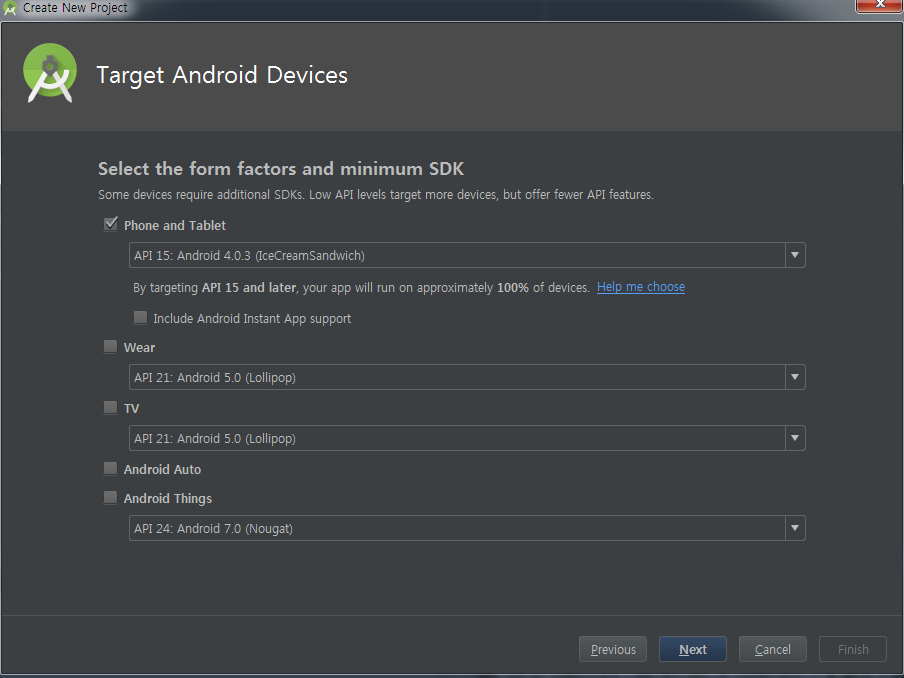Viewport: 904px width, 678px height.
Task: Click the dropdown arrow on the Wear SDK selector
Action: coord(794,377)
